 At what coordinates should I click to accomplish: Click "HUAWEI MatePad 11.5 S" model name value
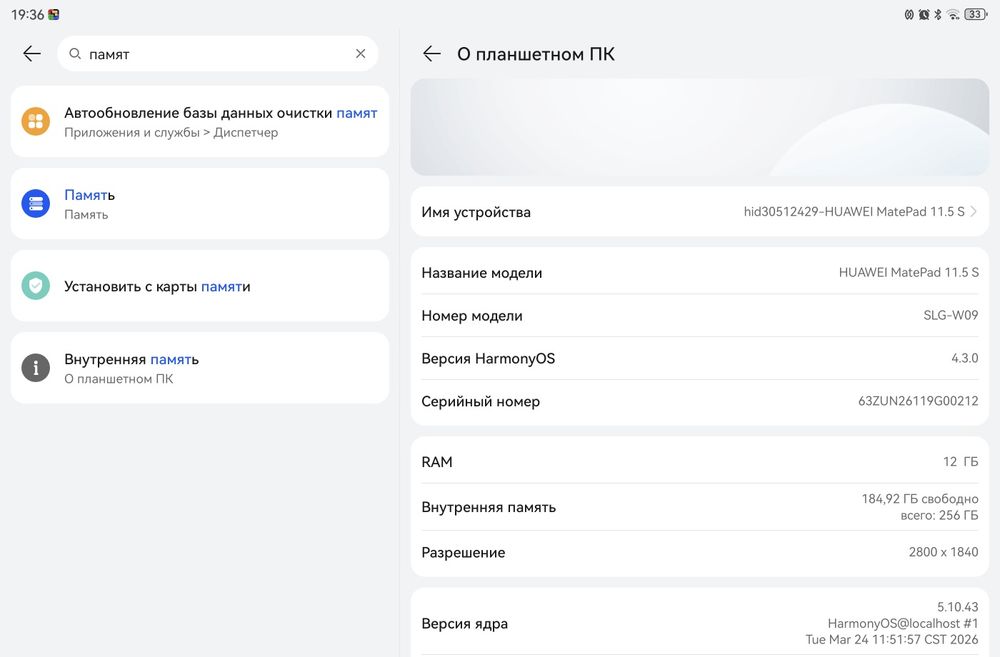coord(908,272)
